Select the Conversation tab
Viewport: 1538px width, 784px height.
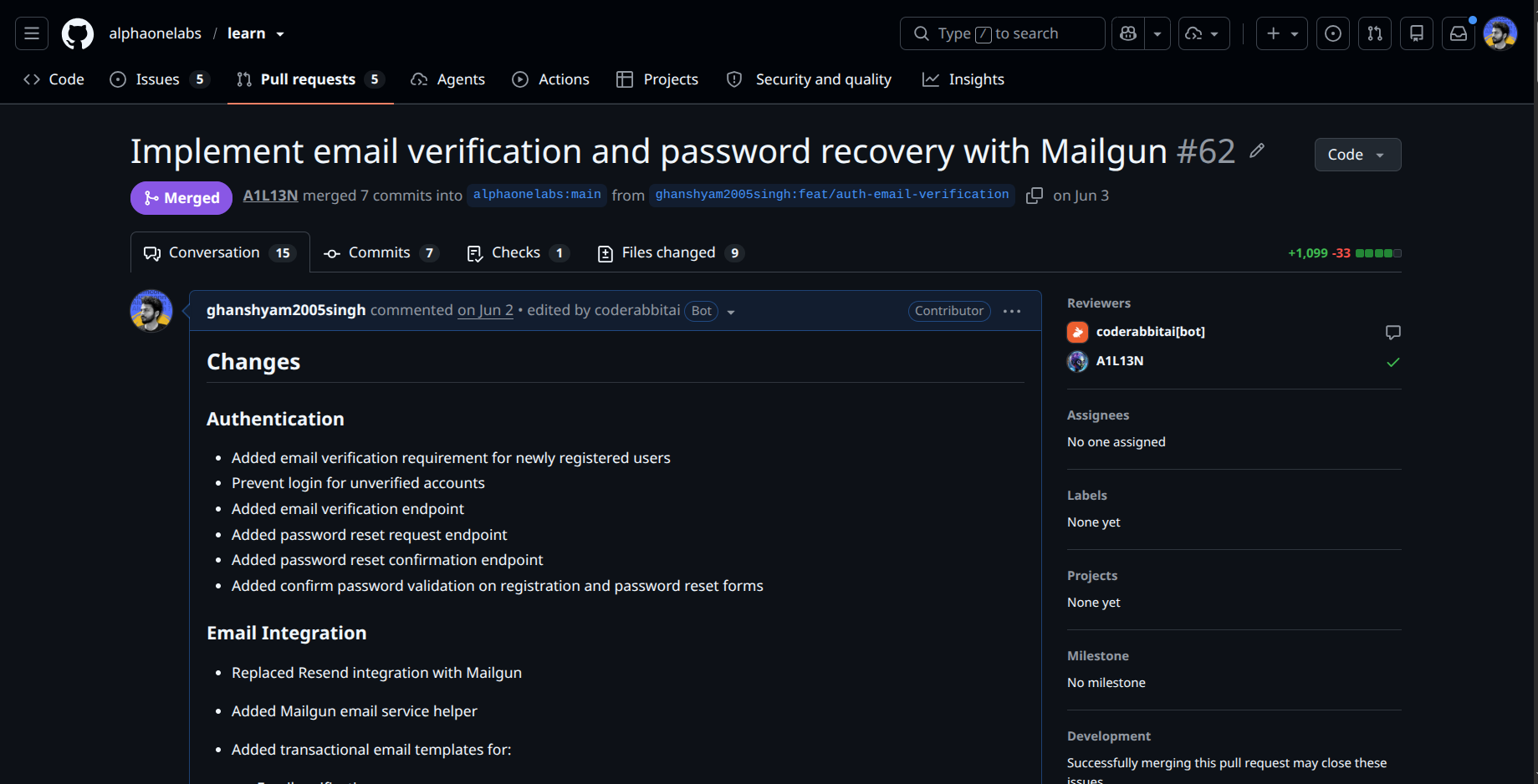(220, 252)
